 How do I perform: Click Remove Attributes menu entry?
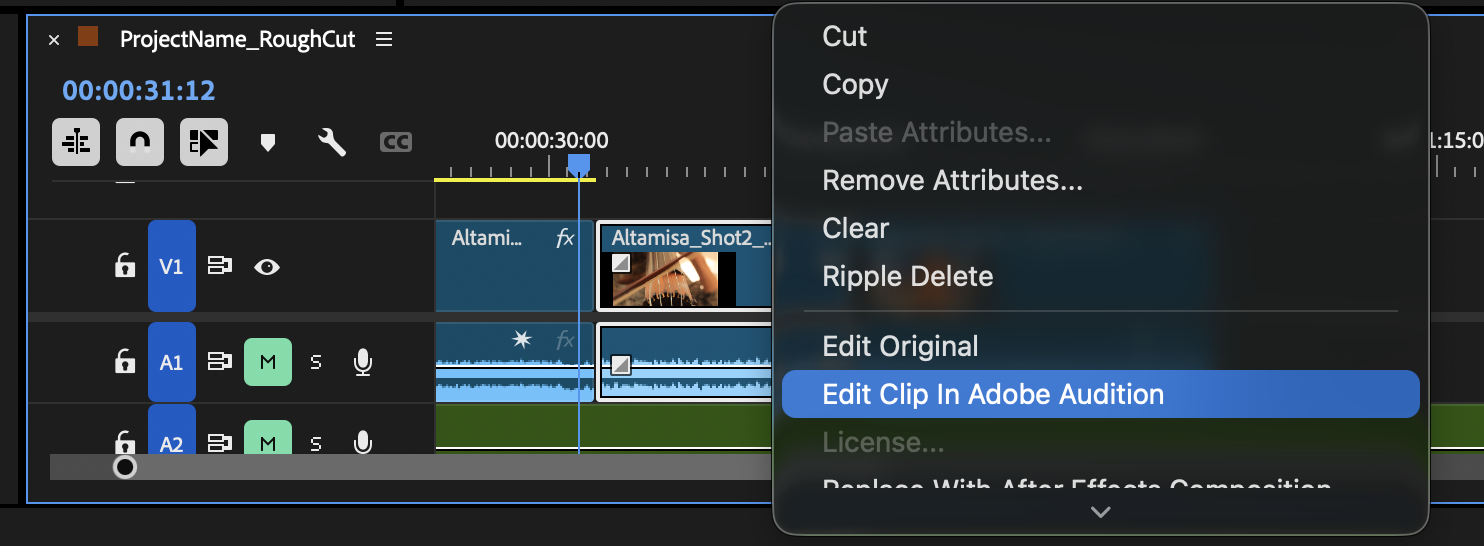tap(952, 180)
